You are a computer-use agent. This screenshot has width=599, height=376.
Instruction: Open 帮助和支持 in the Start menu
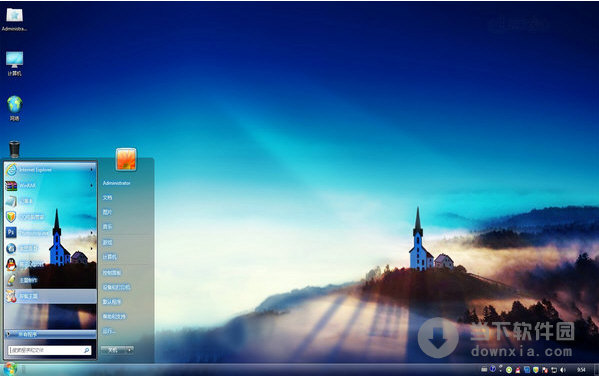pyautogui.click(x=114, y=316)
